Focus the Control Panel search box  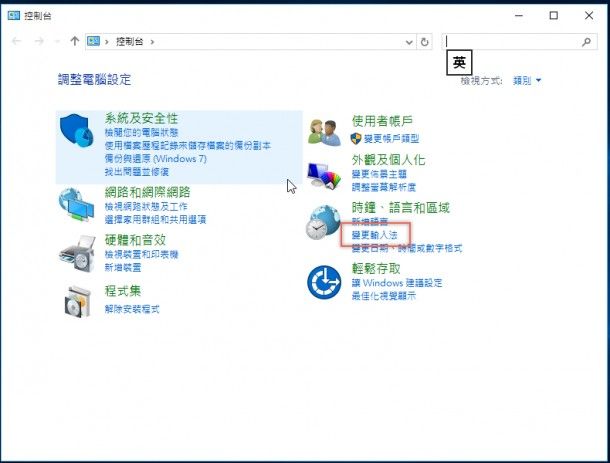(x=519, y=42)
